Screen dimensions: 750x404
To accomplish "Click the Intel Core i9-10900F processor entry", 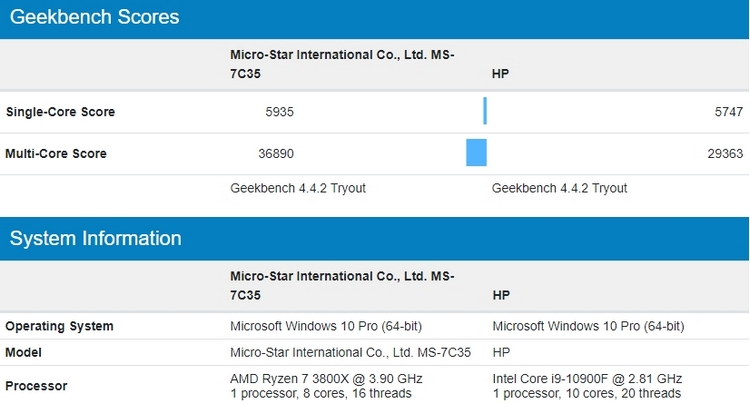I will pos(587,386).
